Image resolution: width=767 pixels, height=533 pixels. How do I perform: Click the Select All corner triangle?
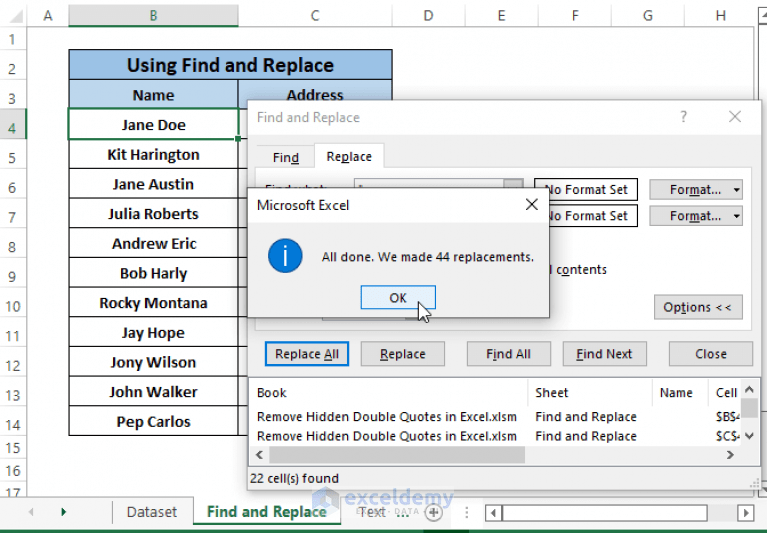[x=15, y=17]
